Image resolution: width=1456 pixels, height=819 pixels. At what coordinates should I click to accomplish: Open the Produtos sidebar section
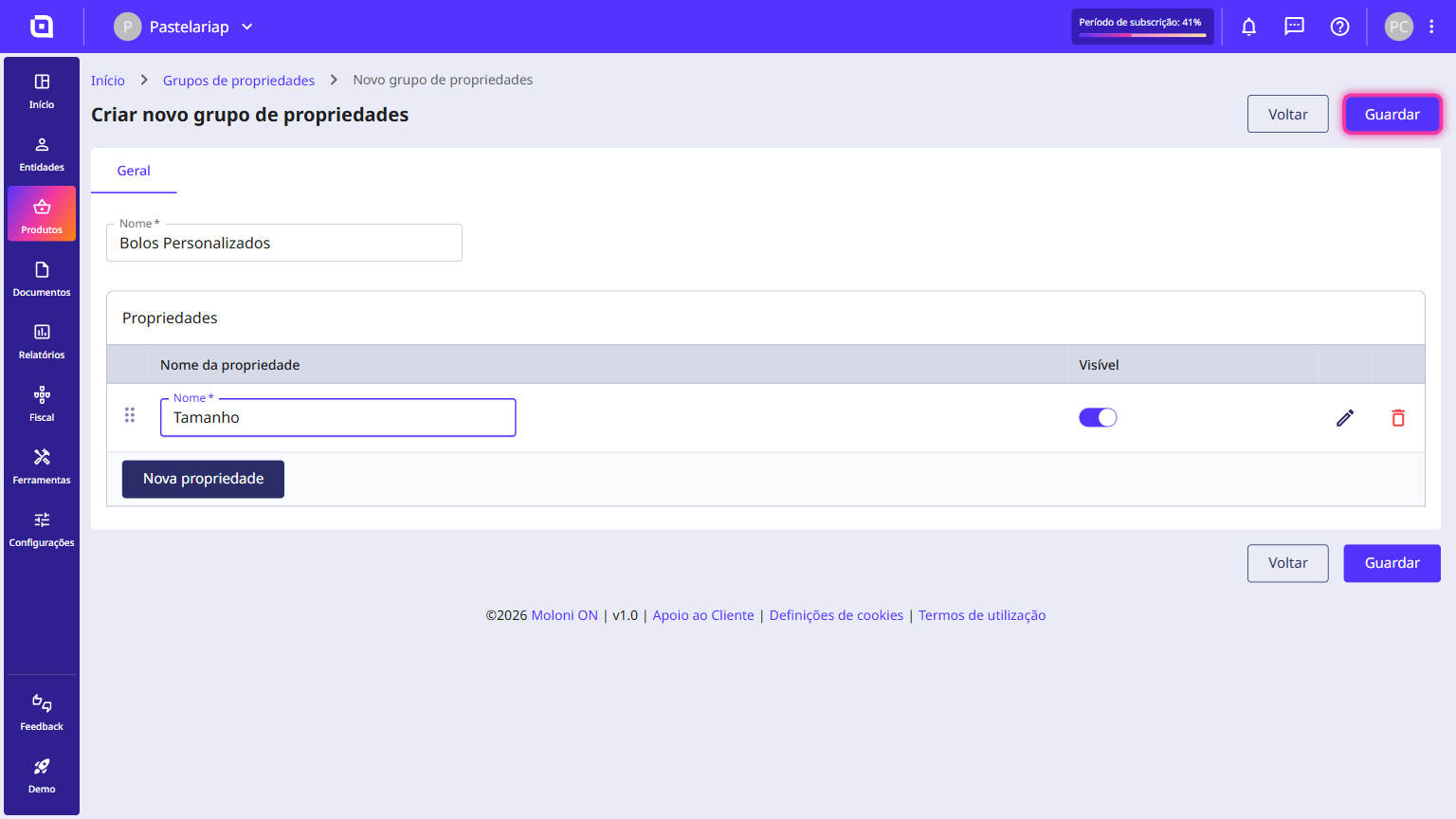click(42, 214)
